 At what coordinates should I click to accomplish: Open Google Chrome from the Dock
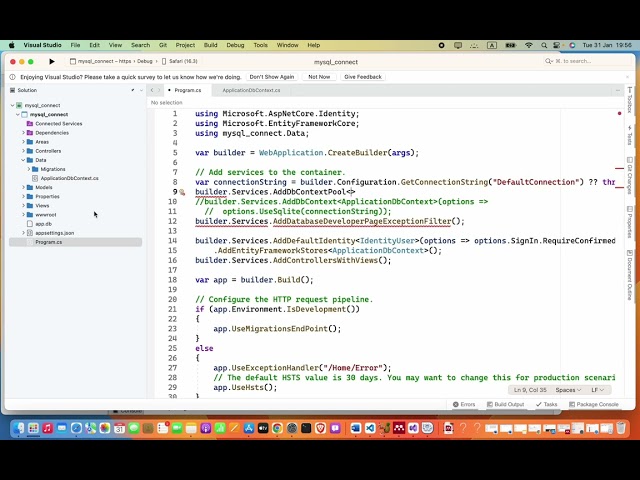tap(277, 428)
